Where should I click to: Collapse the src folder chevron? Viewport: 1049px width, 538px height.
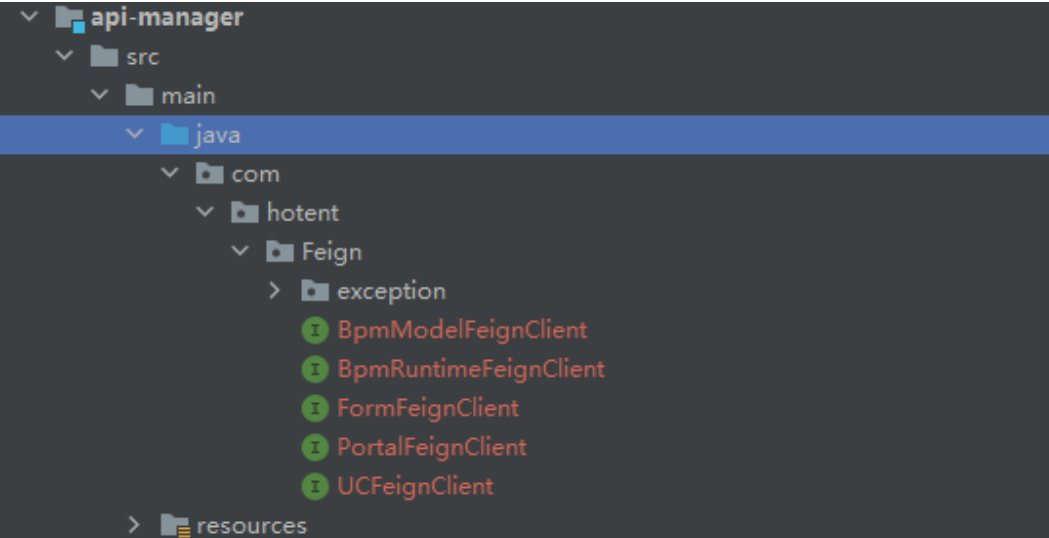point(65,56)
